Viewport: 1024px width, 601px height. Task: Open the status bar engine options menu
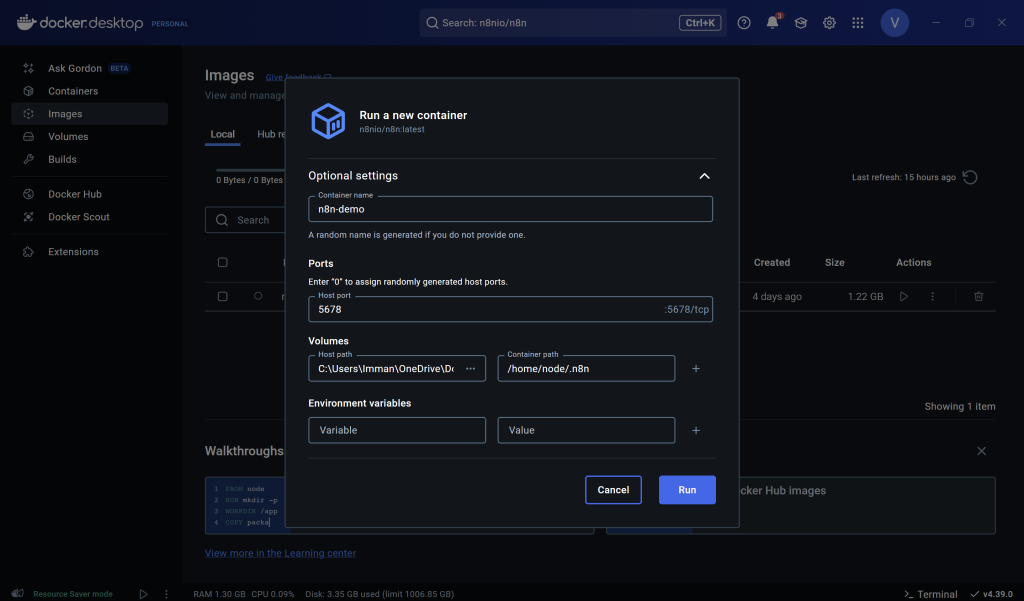pyautogui.click(x=166, y=594)
